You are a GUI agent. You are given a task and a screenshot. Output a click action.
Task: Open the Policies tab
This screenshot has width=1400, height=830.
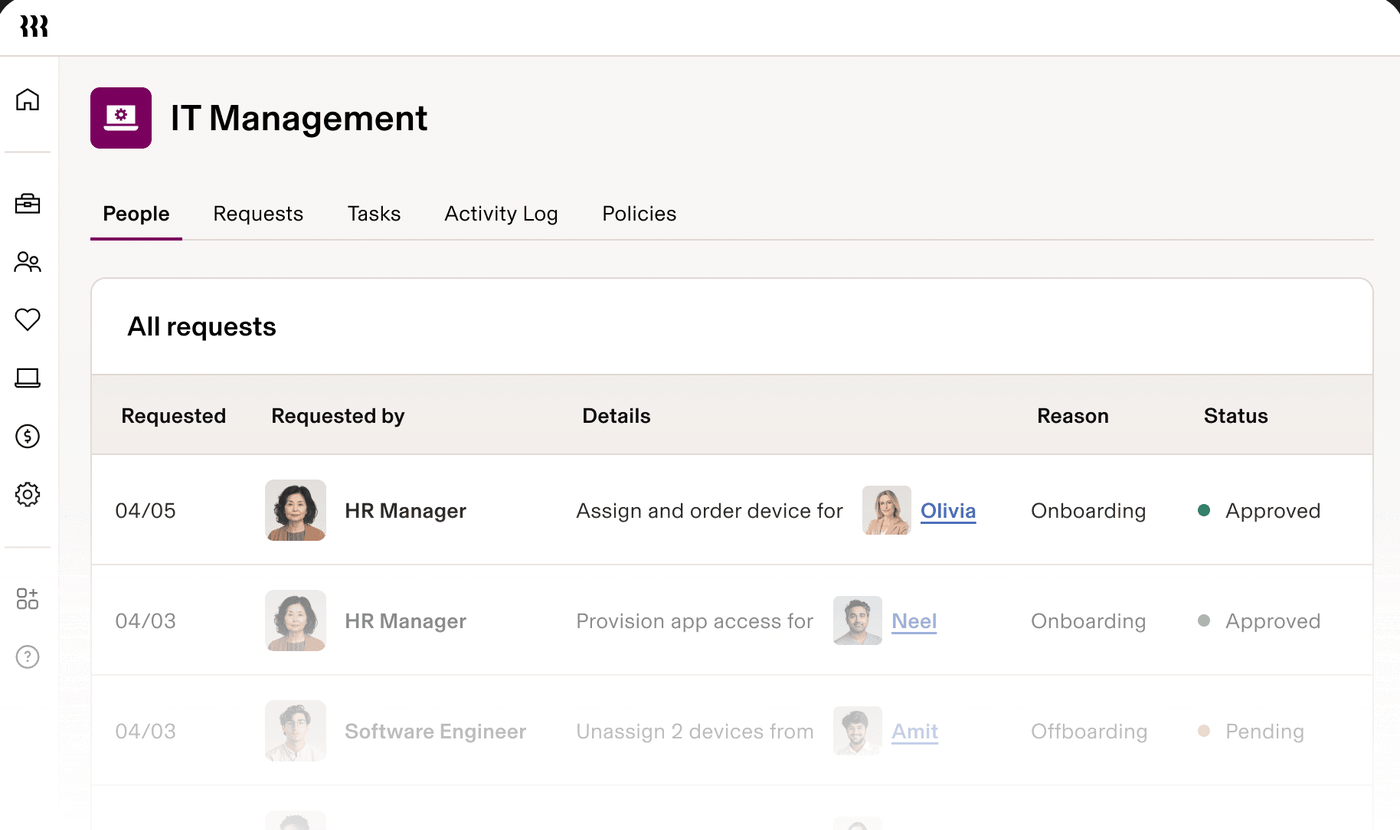pos(639,214)
